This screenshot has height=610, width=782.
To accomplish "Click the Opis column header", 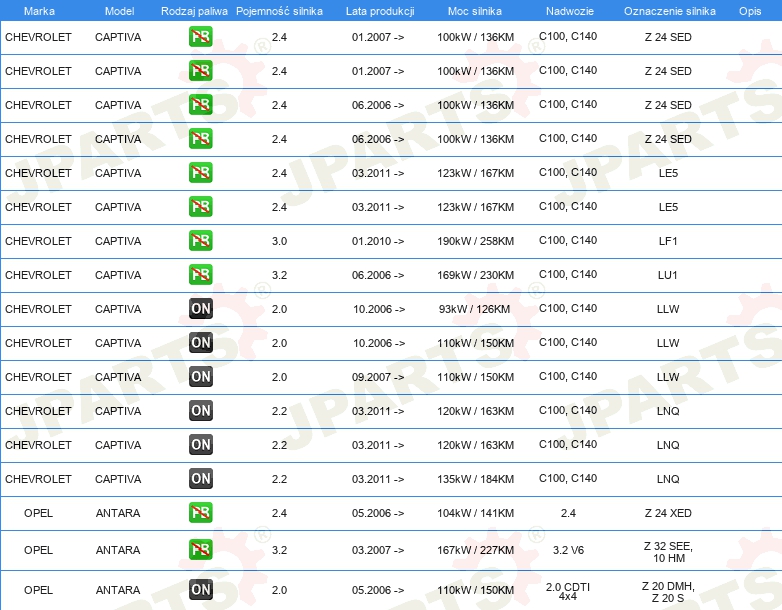I will click(x=749, y=11).
